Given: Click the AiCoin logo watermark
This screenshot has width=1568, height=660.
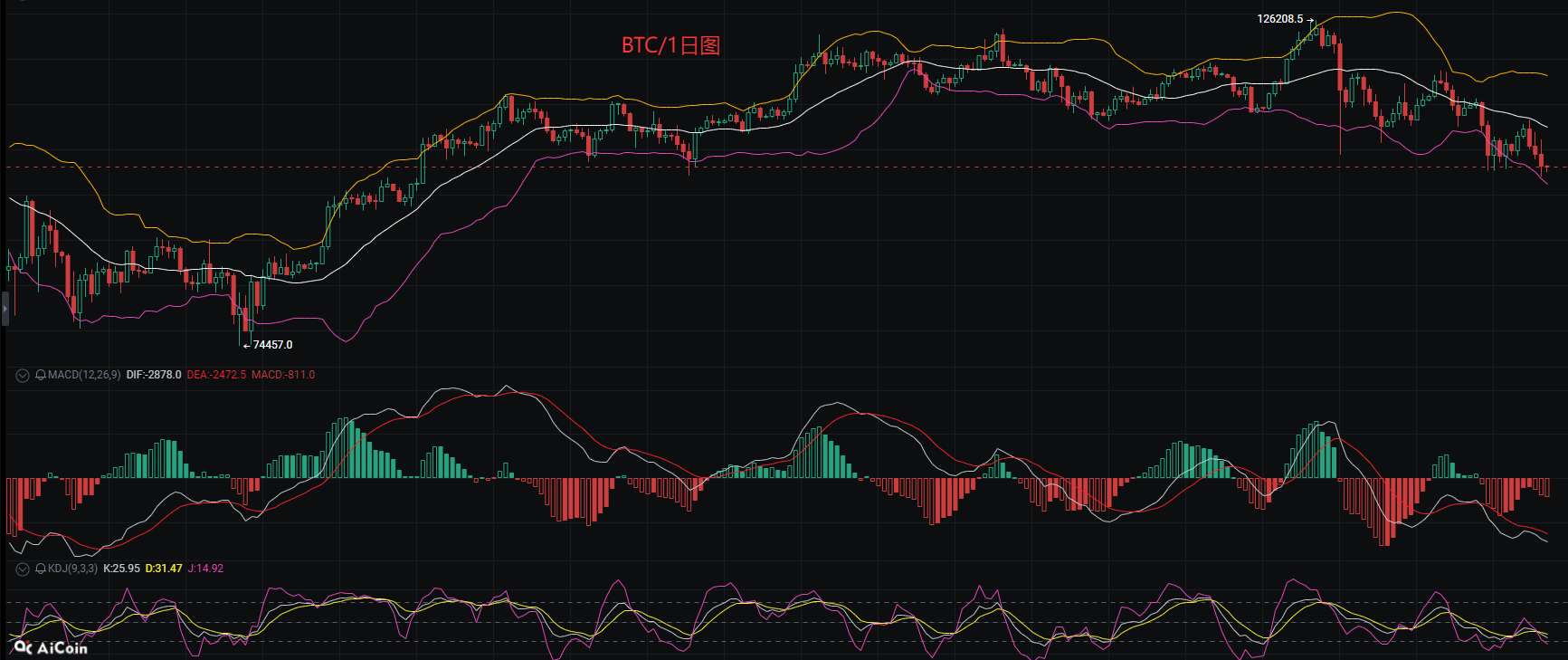Looking at the screenshot, I should click(x=52, y=647).
